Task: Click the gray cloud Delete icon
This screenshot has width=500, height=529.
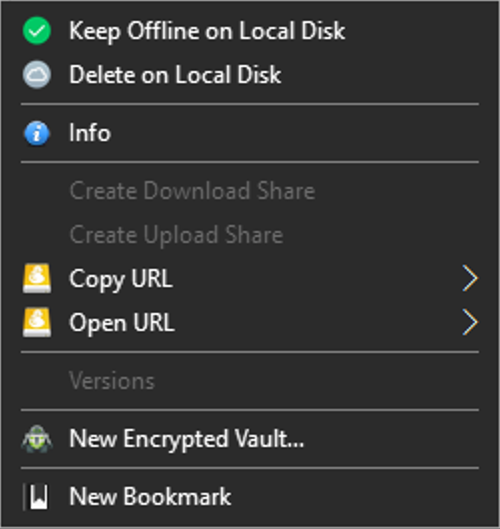Action: [37, 75]
